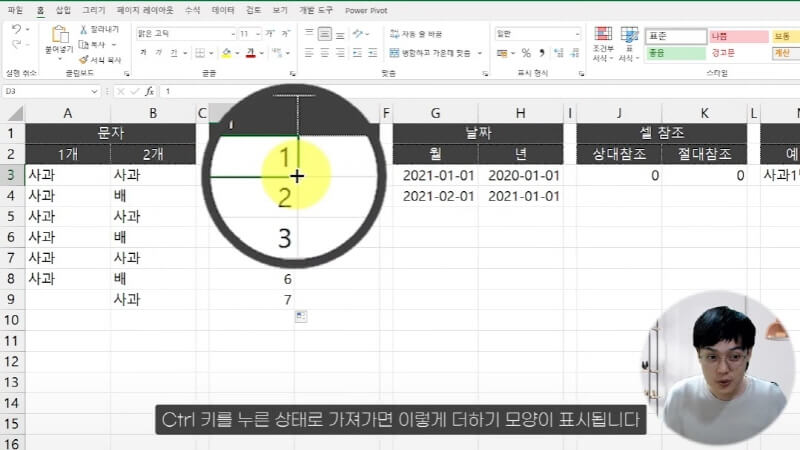Switch to the Page Layout (페이지 레이아웃) tab

tap(145, 10)
